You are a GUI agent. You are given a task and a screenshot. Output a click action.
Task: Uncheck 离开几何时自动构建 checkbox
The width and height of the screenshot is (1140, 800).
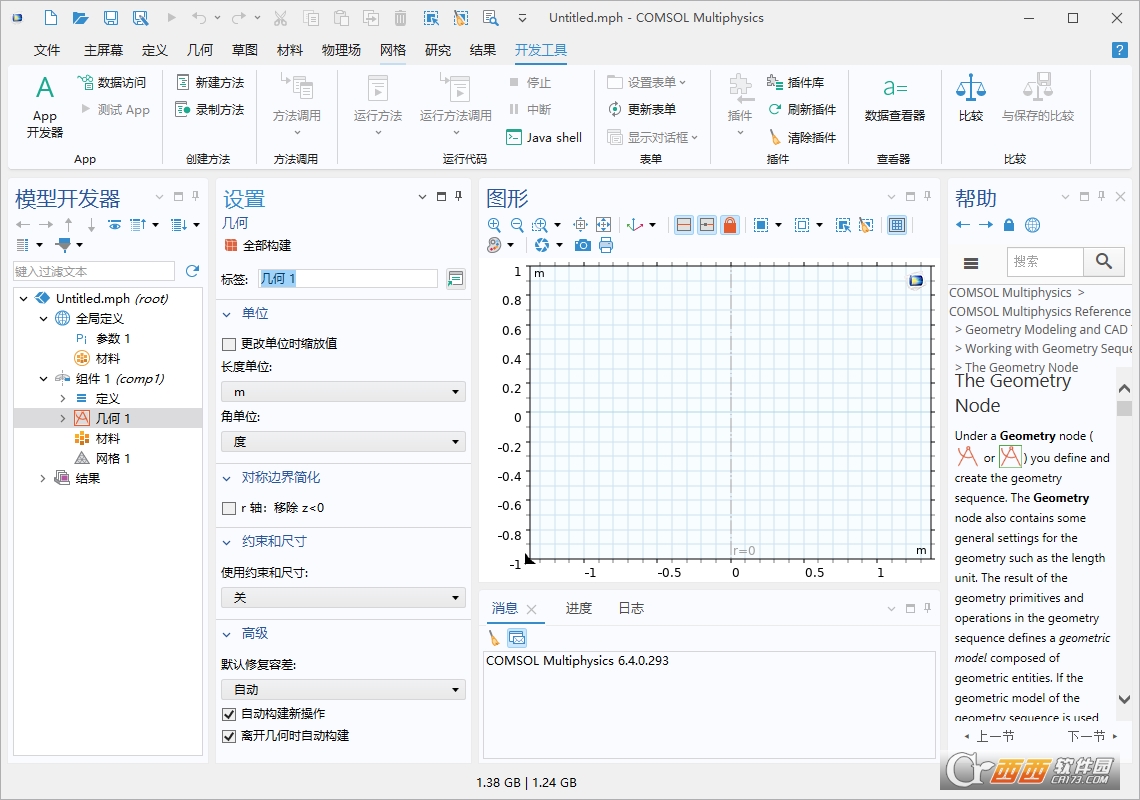point(229,735)
